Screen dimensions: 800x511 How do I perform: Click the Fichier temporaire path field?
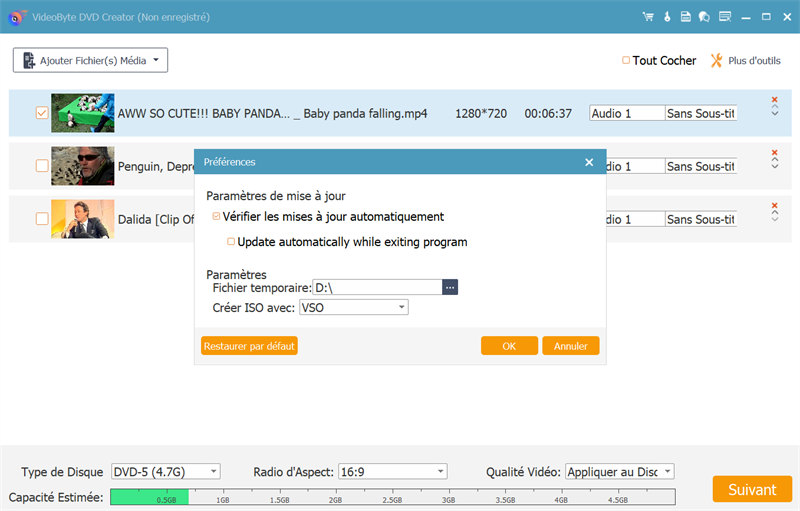pos(377,287)
